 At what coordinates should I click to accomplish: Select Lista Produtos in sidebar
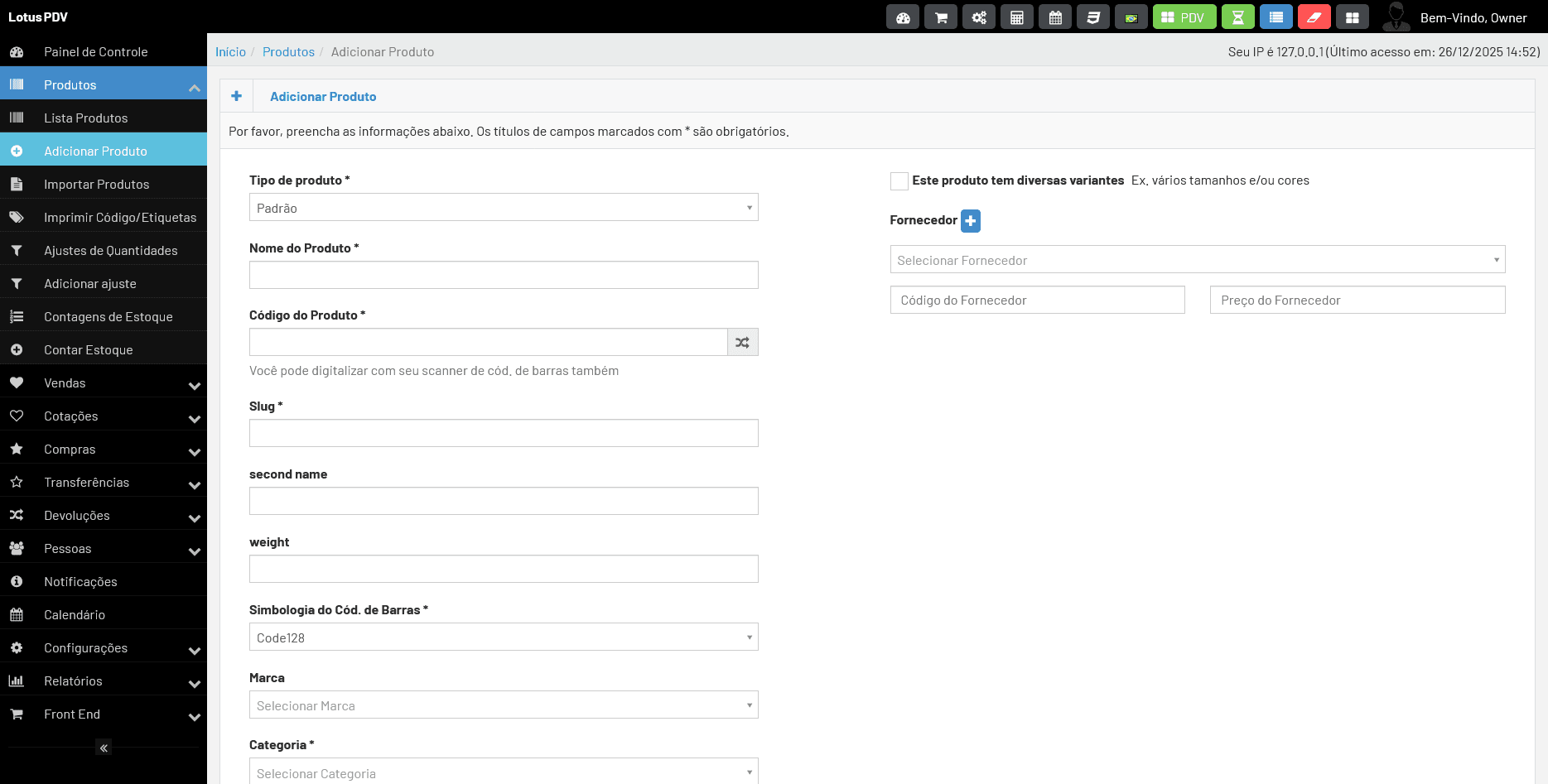pos(86,118)
